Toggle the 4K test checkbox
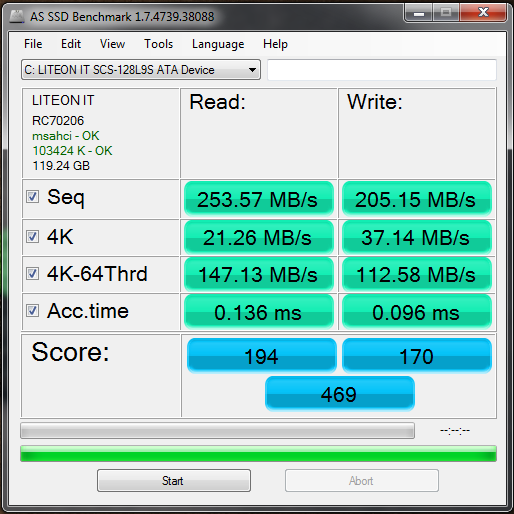 click(33, 237)
